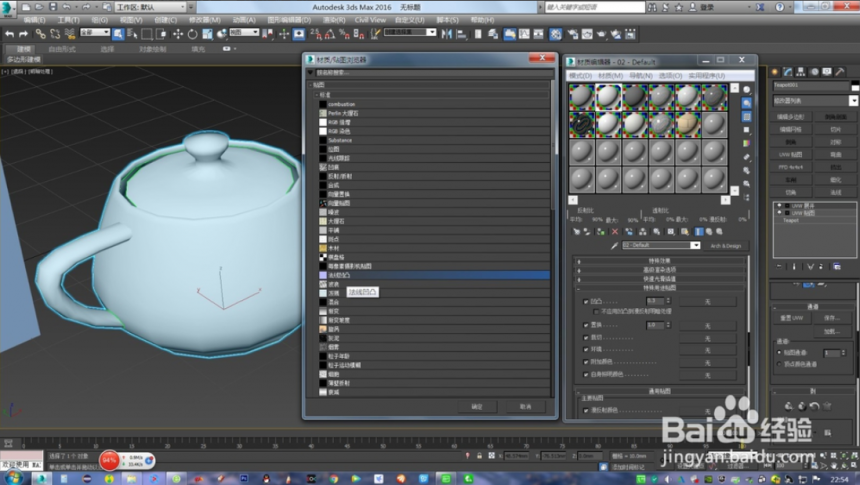Screen dimensions: 860x485
Task: Choose the Select and Move tool
Action: coord(178,34)
